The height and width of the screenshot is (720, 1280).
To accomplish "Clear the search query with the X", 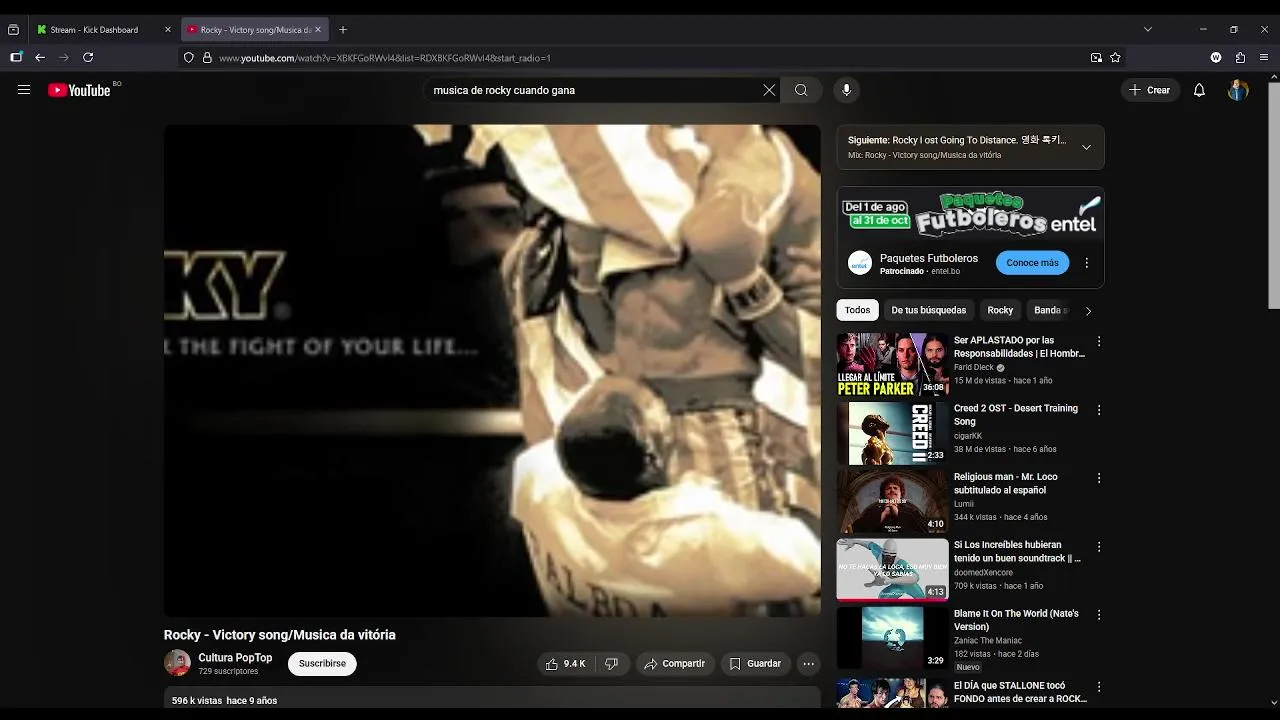I will [769, 90].
